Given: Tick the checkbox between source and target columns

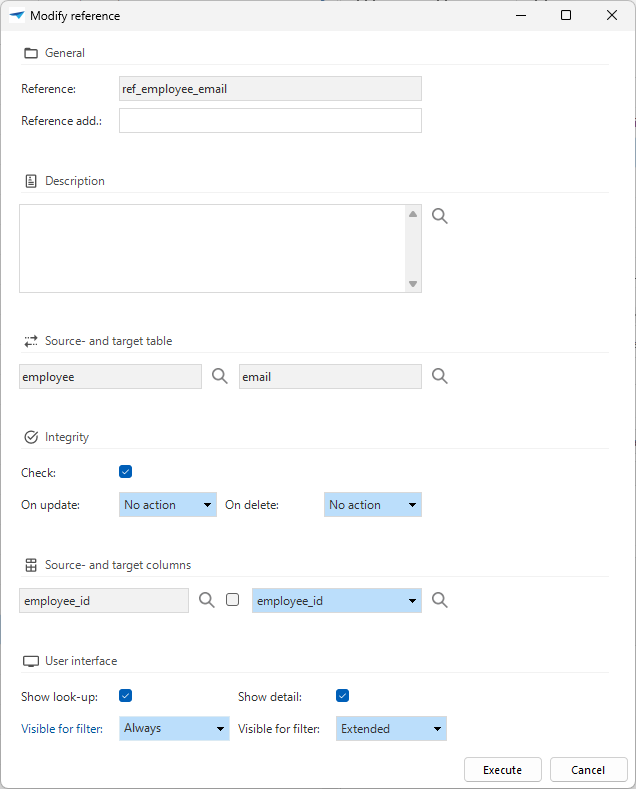Looking at the screenshot, I should point(232,600).
